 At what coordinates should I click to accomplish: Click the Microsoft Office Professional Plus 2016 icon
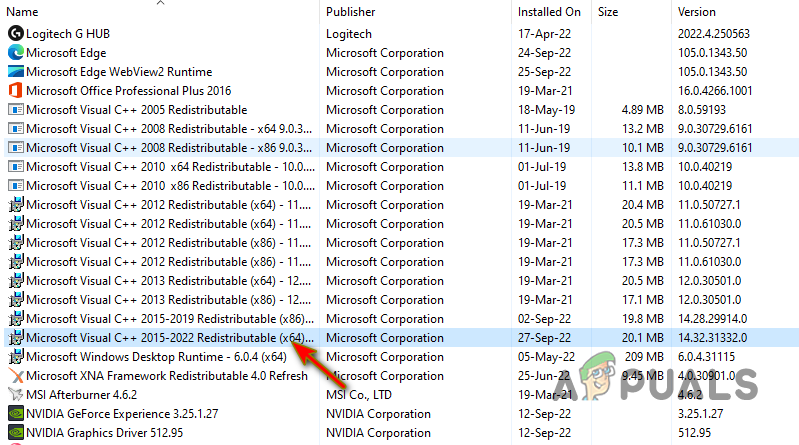16,91
